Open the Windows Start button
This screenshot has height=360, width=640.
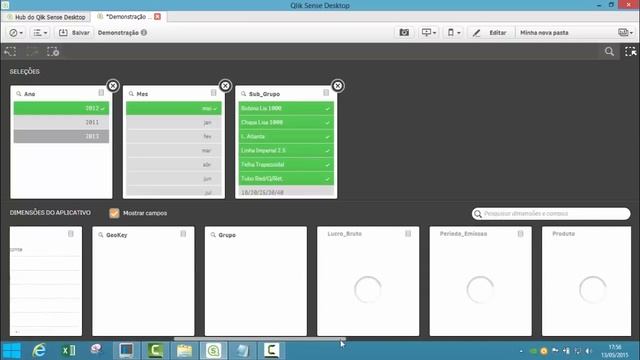pyautogui.click(x=11, y=351)
